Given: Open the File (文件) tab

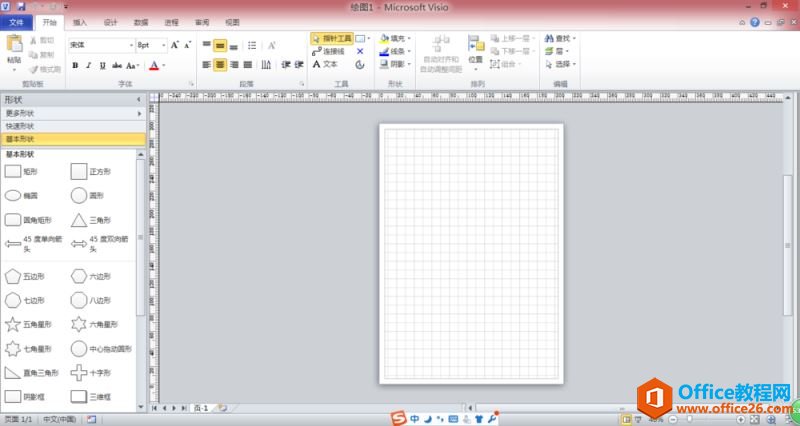Looking at the screenshot, I should click(x=16, y=22).
